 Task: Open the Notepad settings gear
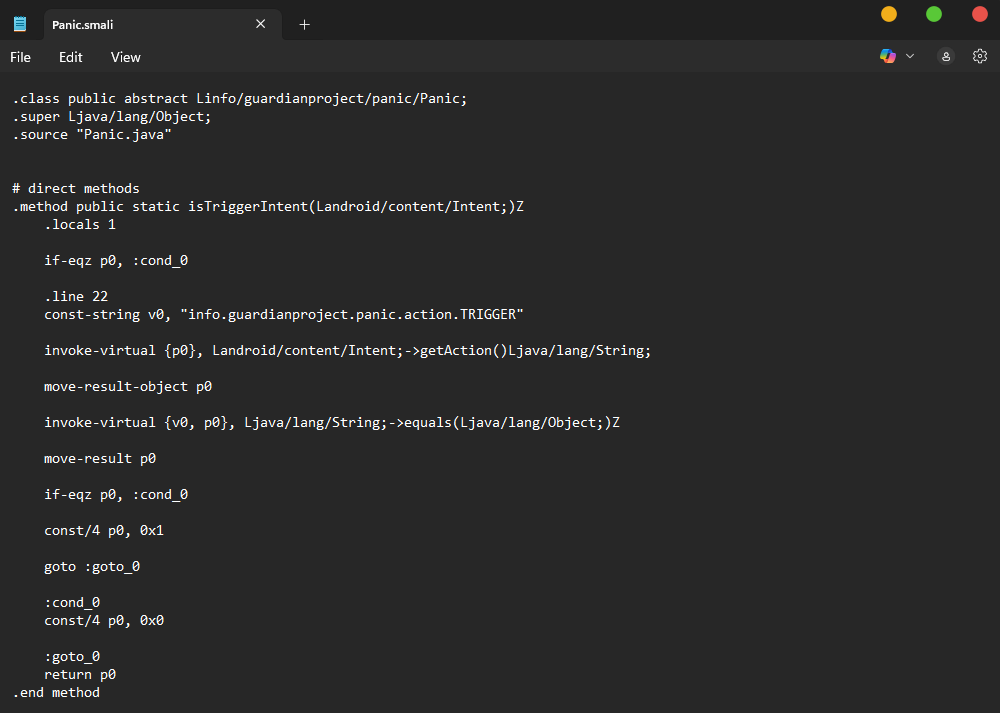(980, 57)
